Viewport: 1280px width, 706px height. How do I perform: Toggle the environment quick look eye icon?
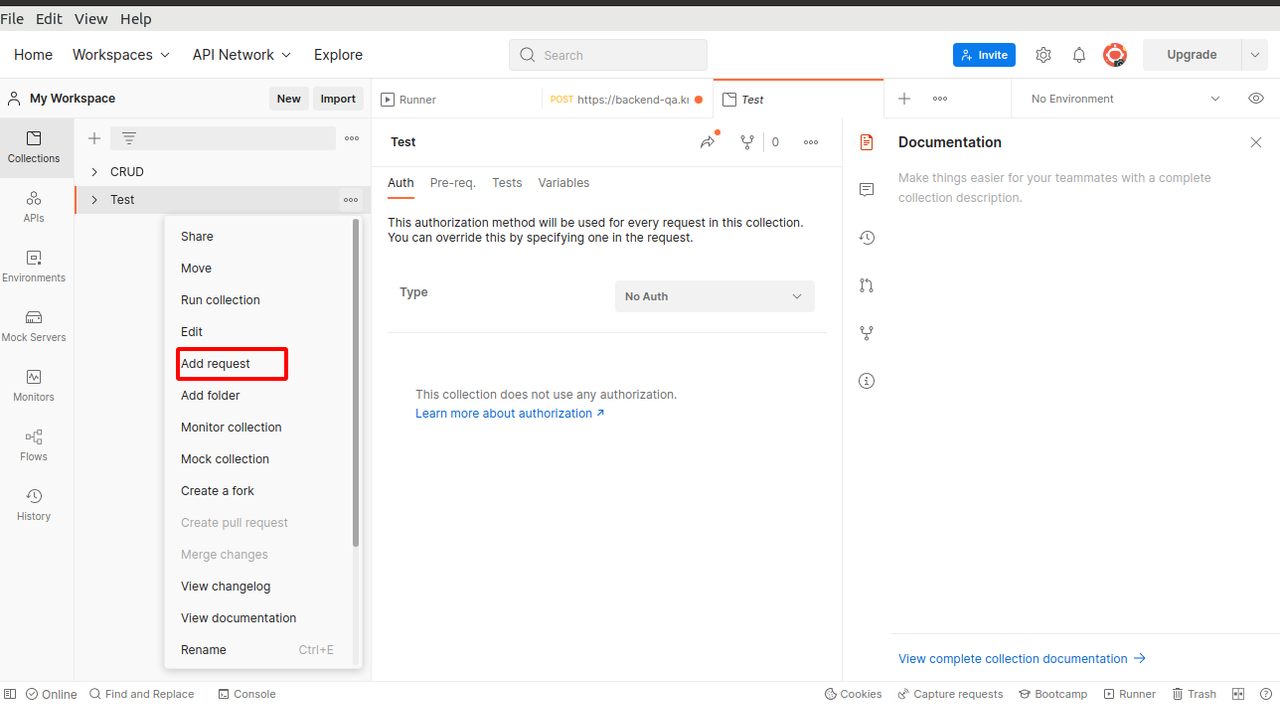point(1256,98)
